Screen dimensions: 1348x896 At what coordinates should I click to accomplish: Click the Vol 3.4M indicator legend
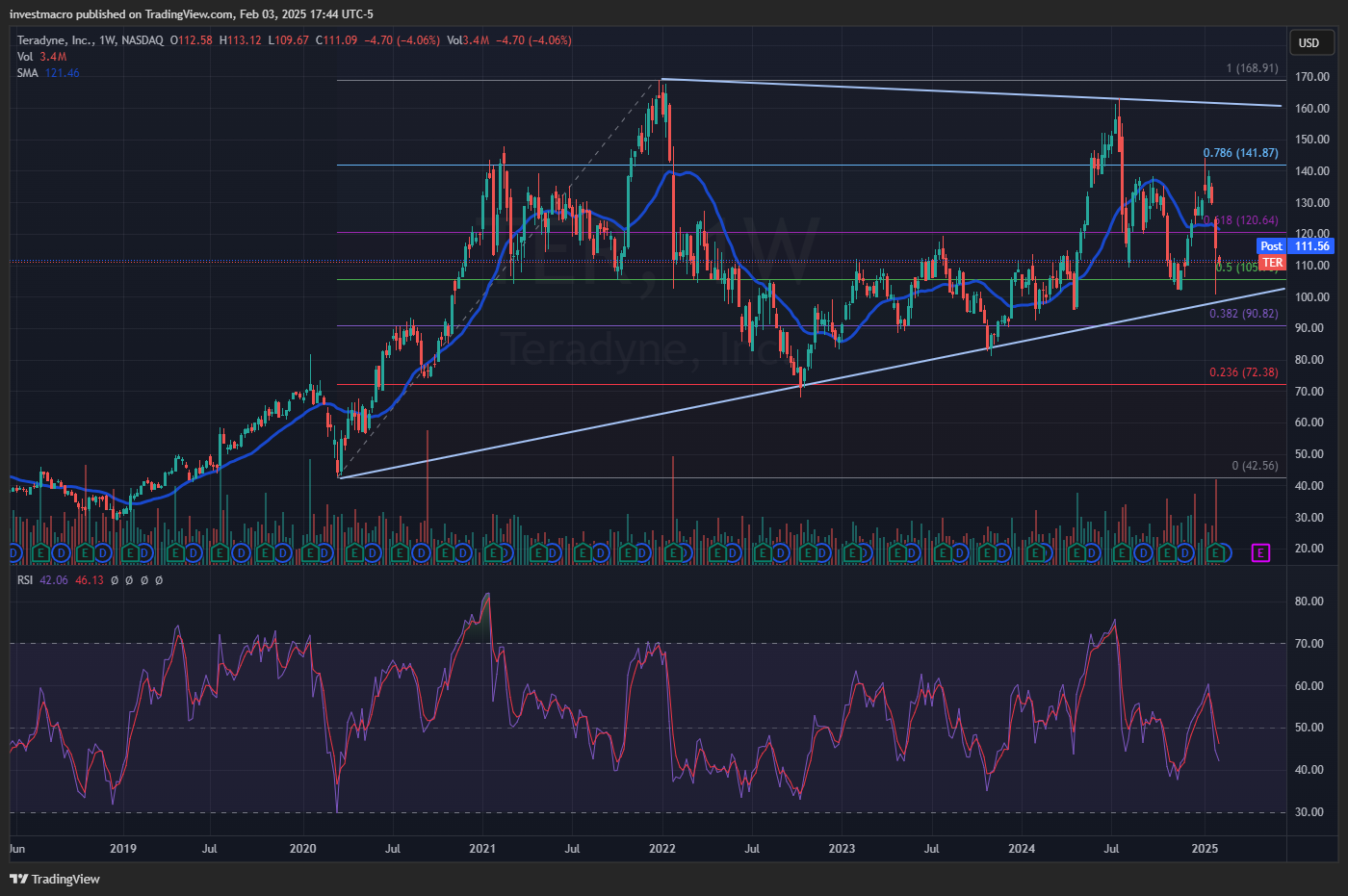point(42,57)
